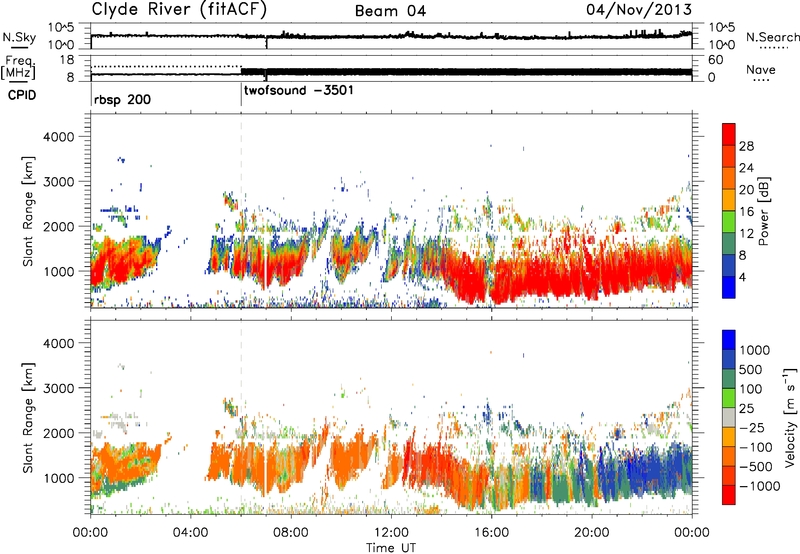Select the "rbsp 200" CPID entry
The image size is (800, 554).
122,99
